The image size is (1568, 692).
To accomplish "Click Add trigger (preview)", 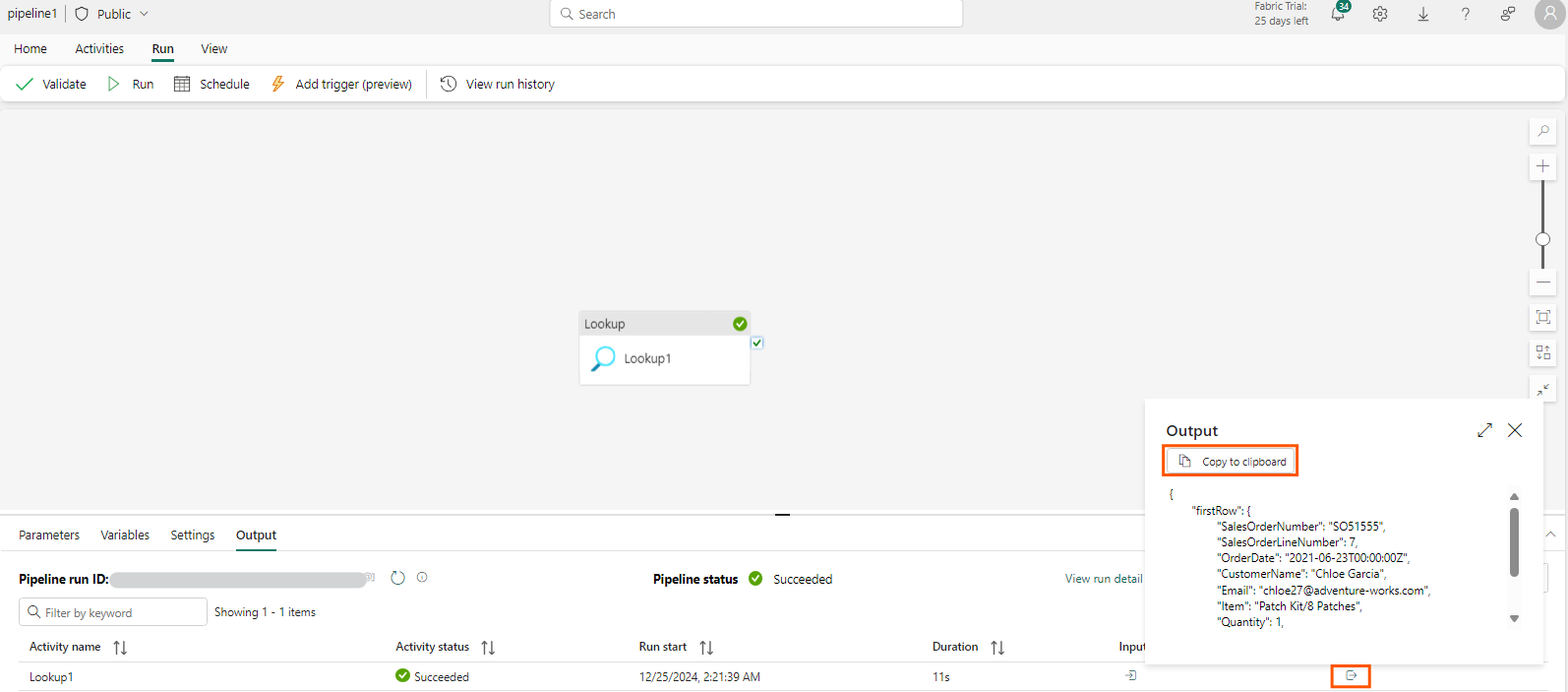I will click(341, 85).
